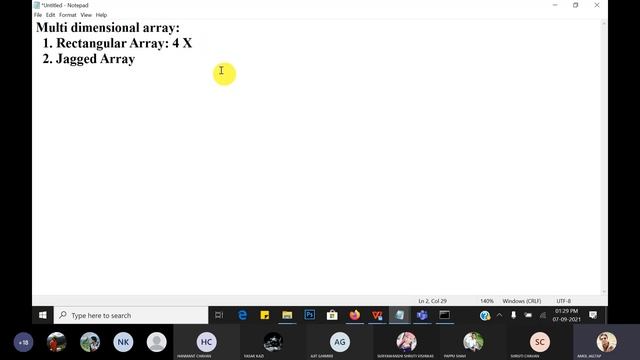Open File Explorer from the taskbar
The width and height of the screenshot is (640, 360).
point(287,315)
